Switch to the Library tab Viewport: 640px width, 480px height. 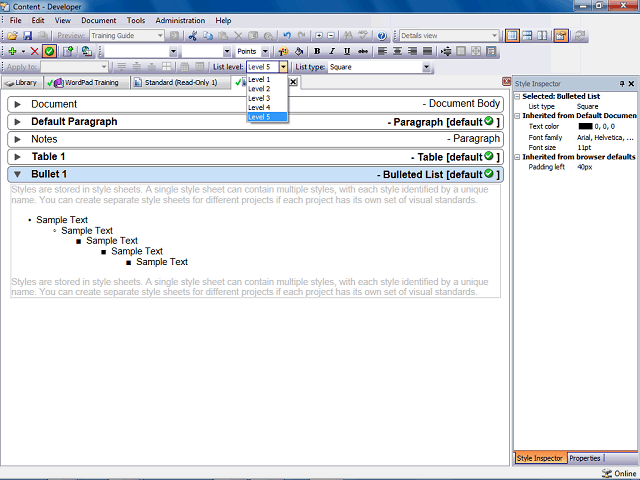point(21,83)
